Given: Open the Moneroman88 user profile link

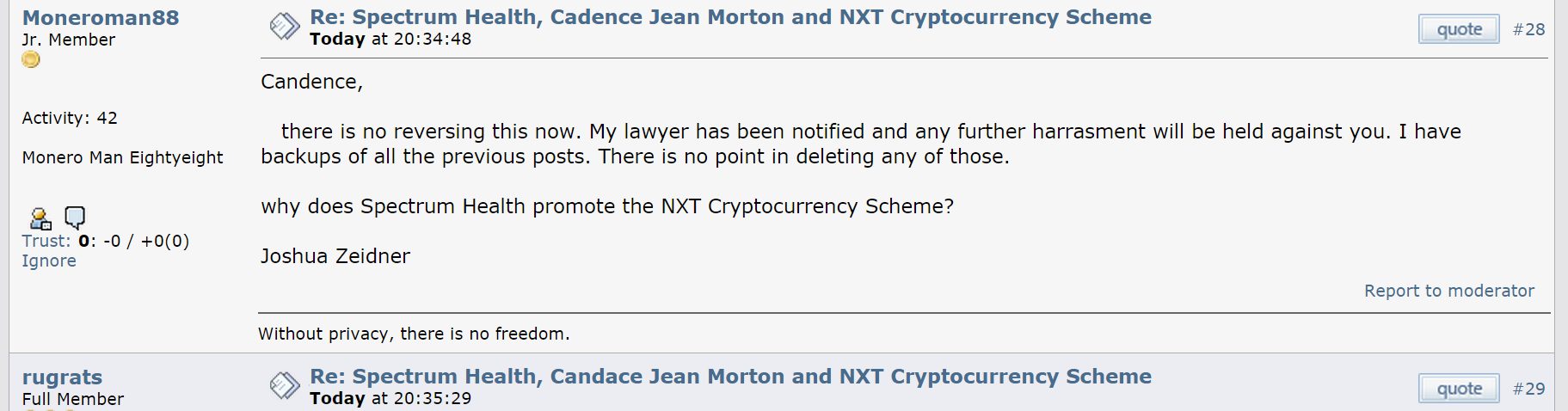Looking at the screenshot, I should (101, 17).
